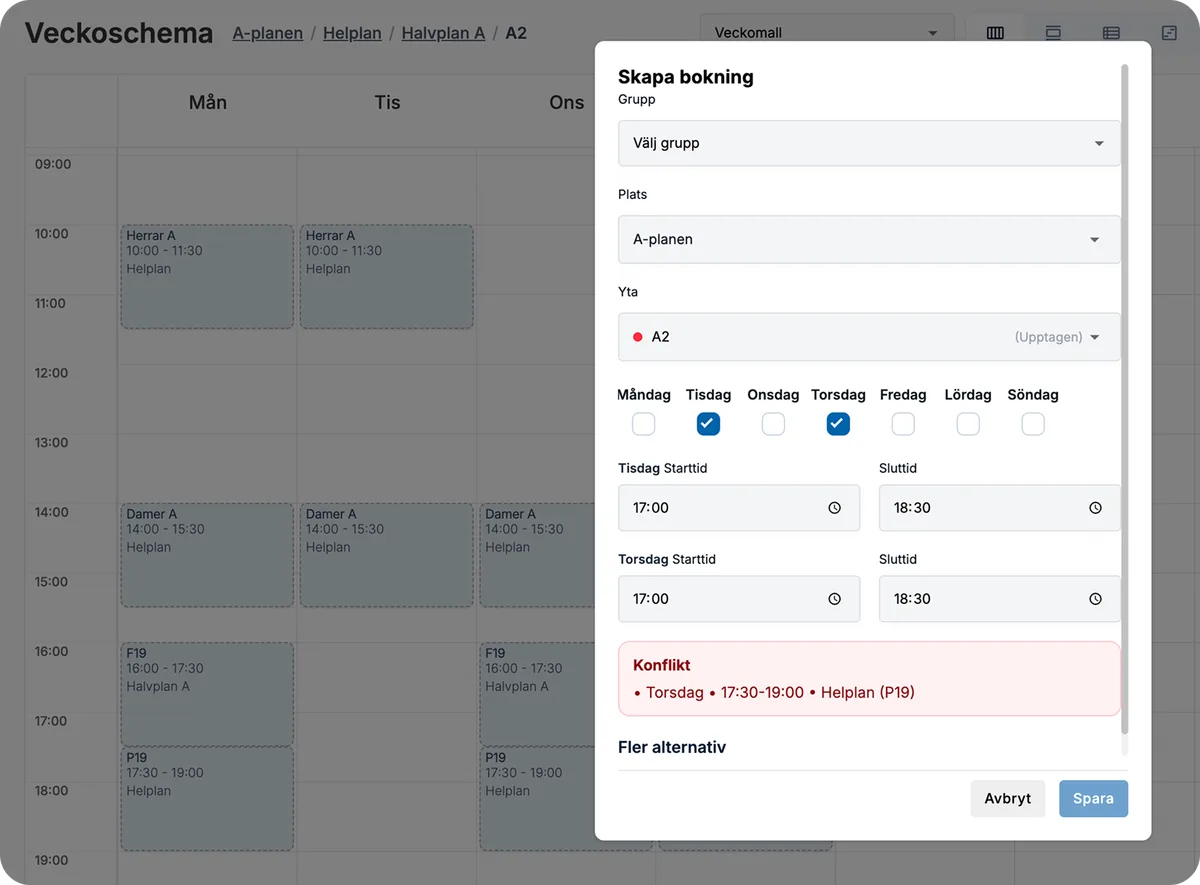The image size is (1200, 885).
Task: Open the Plats dropdown showing A-planen
Action: pyautogui.click(x=869, y=240)
